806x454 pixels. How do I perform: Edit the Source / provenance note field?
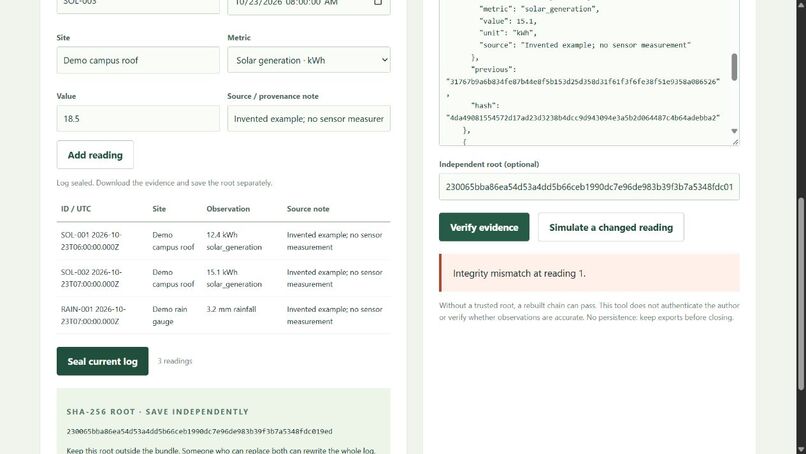click(x=308, y=119)
